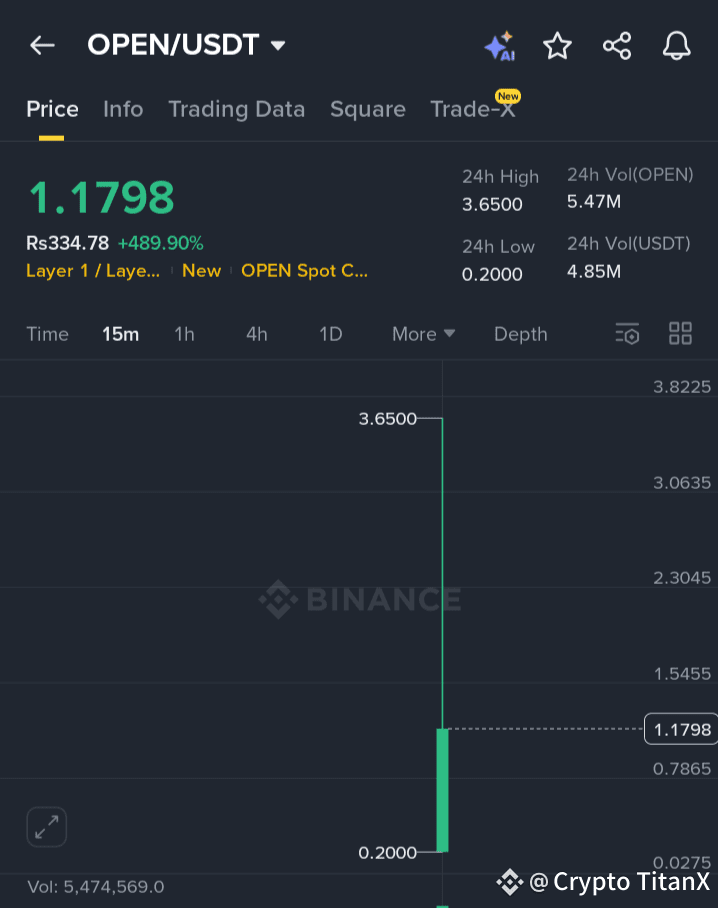The image size is (718, 908).
Task: Open the AI assistant sparkle icon
Action: tap(500, 46)
